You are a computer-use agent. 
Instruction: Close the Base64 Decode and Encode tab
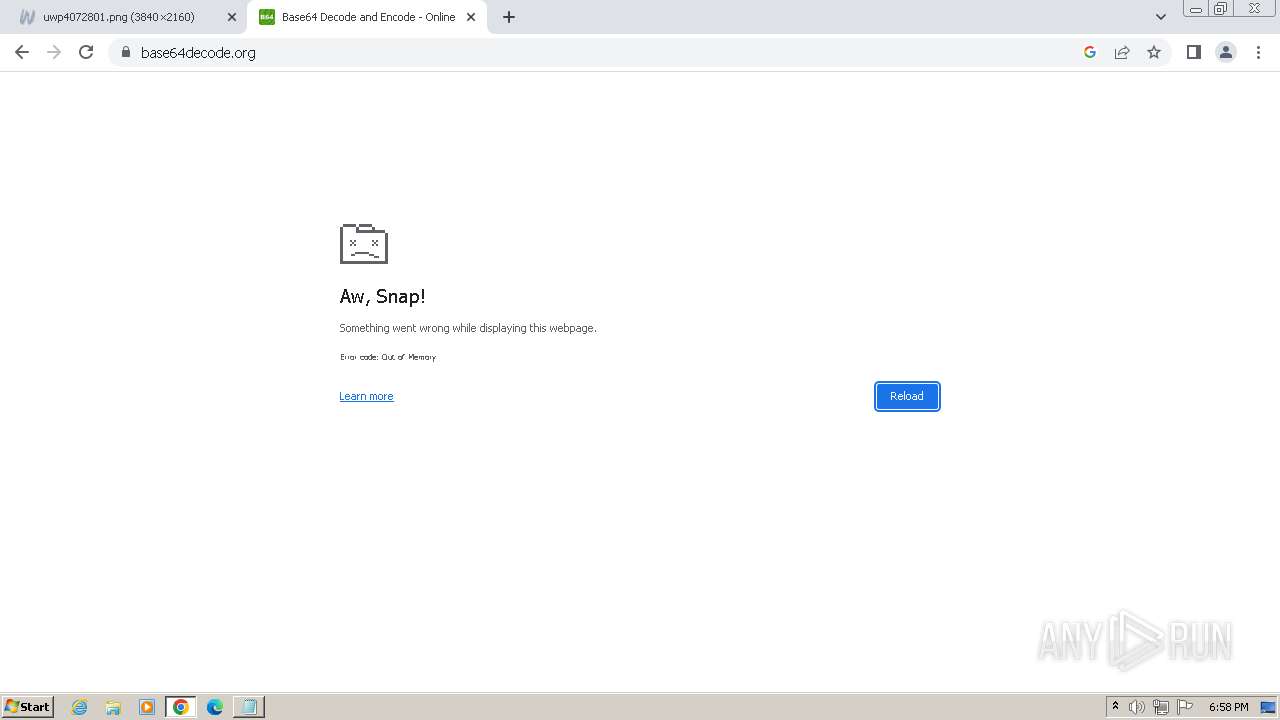coord(471,17)
